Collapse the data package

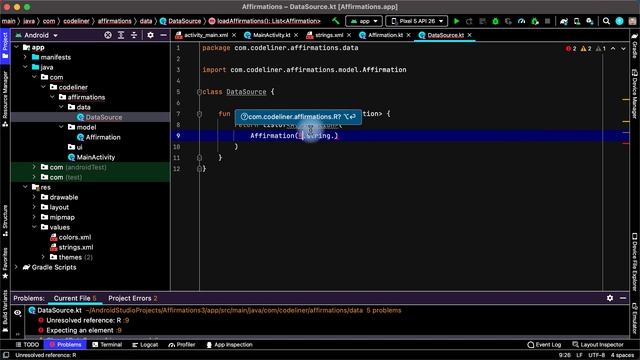pyautogui.click(x=61, y=107)
